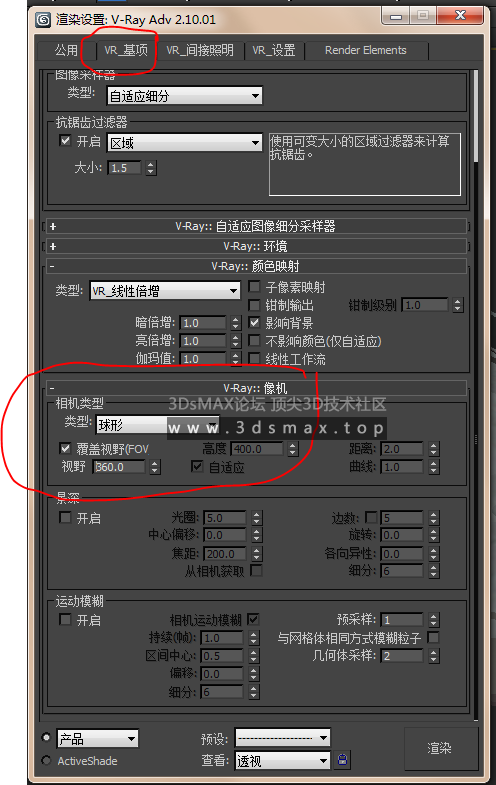Open the 查看 dropdown showing 透视
This screenshot has width=496, height=785.
(283, 761)
